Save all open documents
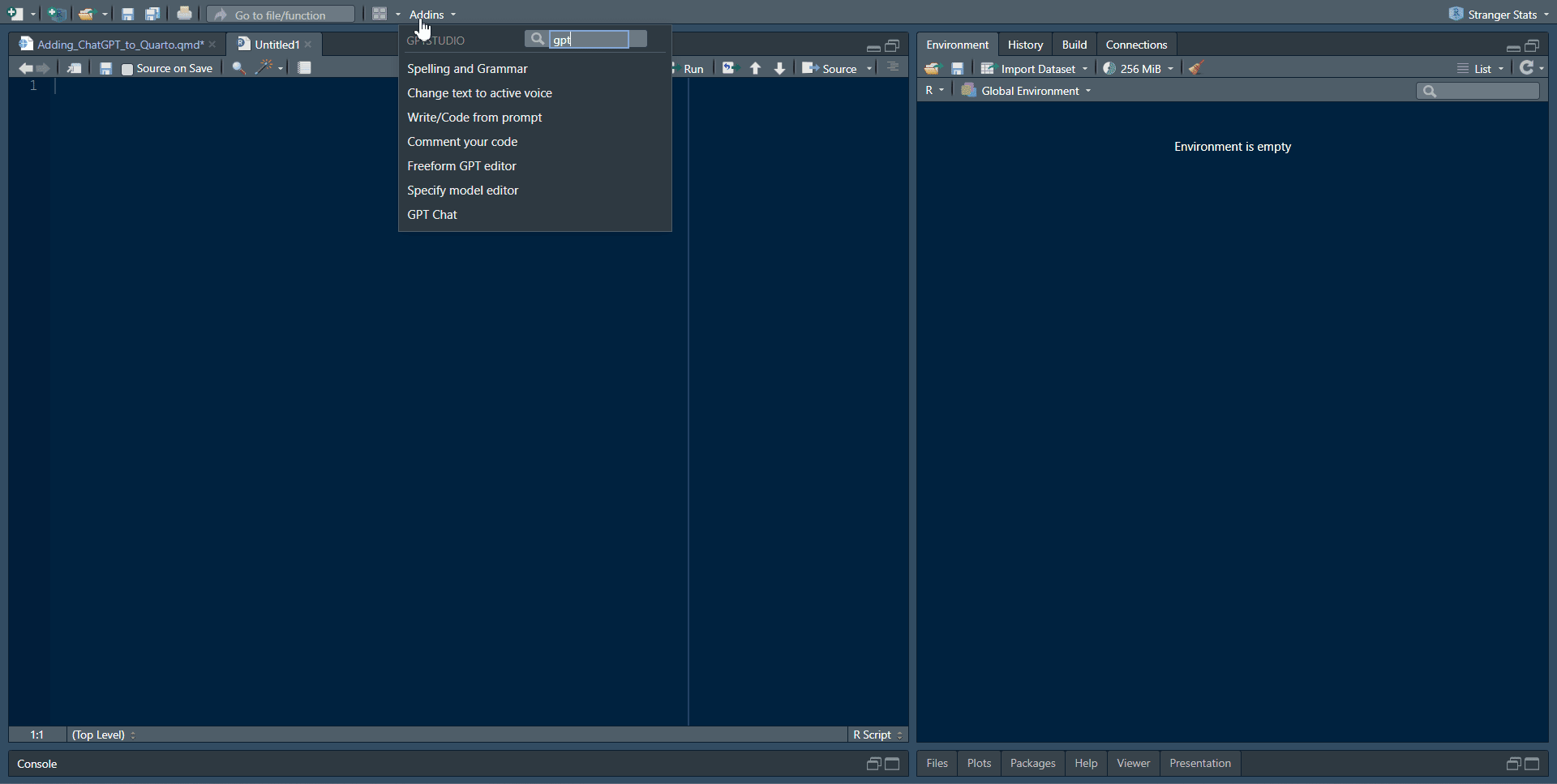The width and height of the screenshot is (1557, 784). [152, 14]
